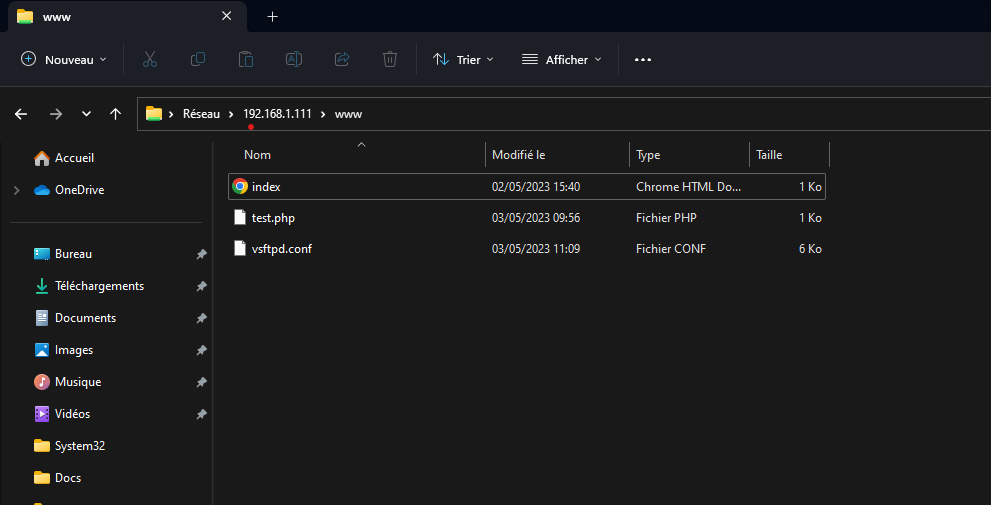
Task: Open the Nouveau dropdown menu
Action: 64,59
